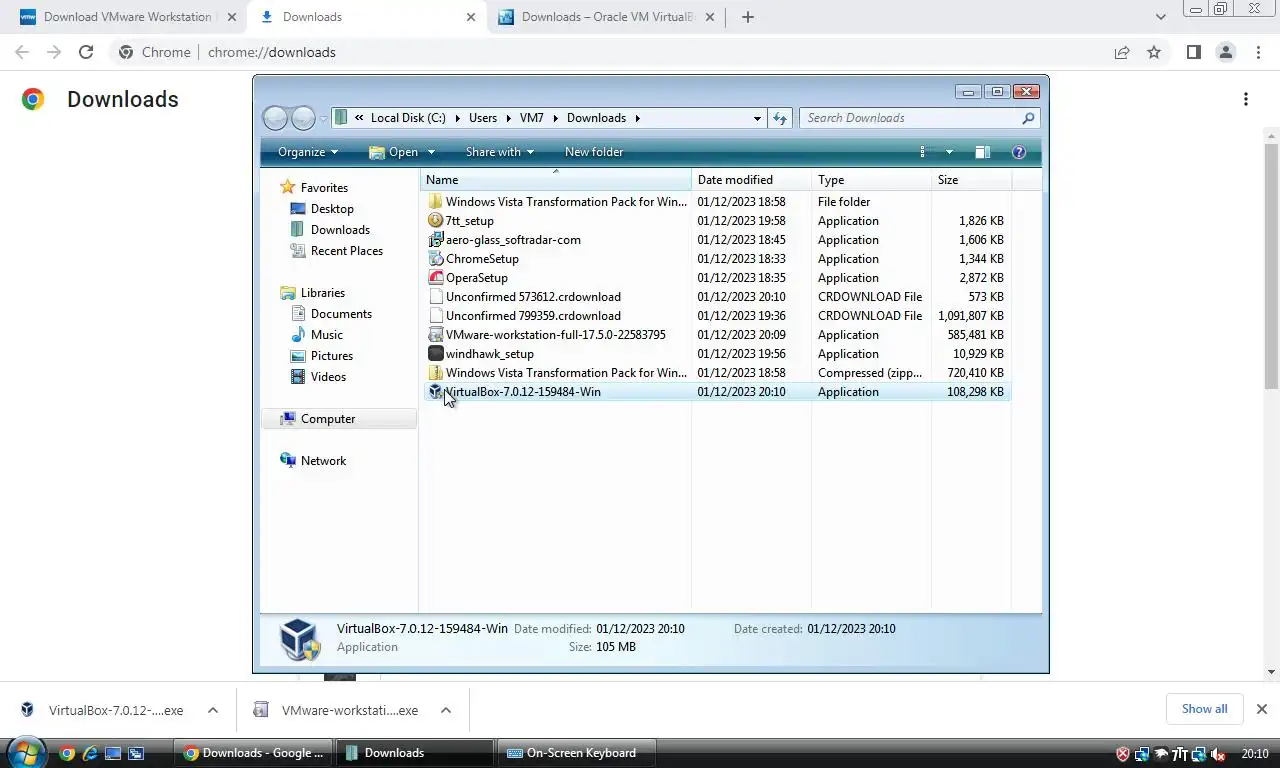This screenshot has width=1280, height=768.
Task: Expand the view options dropdown arrow
Action: point(949,152)
